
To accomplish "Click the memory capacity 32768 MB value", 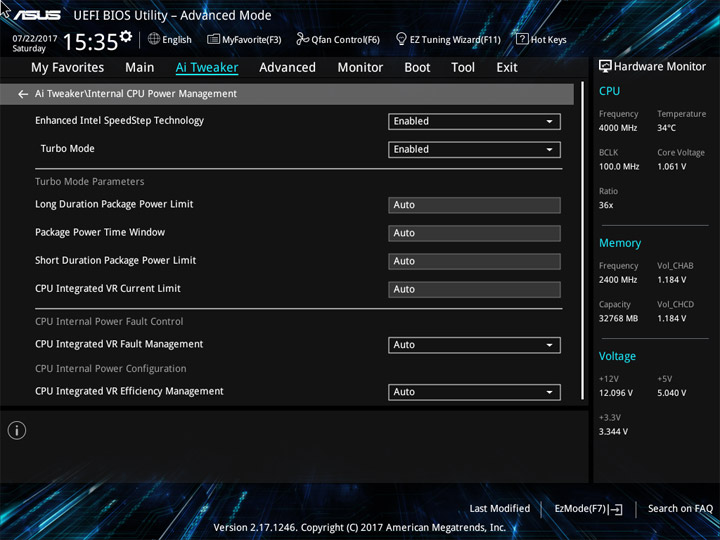I will [618, 318].
